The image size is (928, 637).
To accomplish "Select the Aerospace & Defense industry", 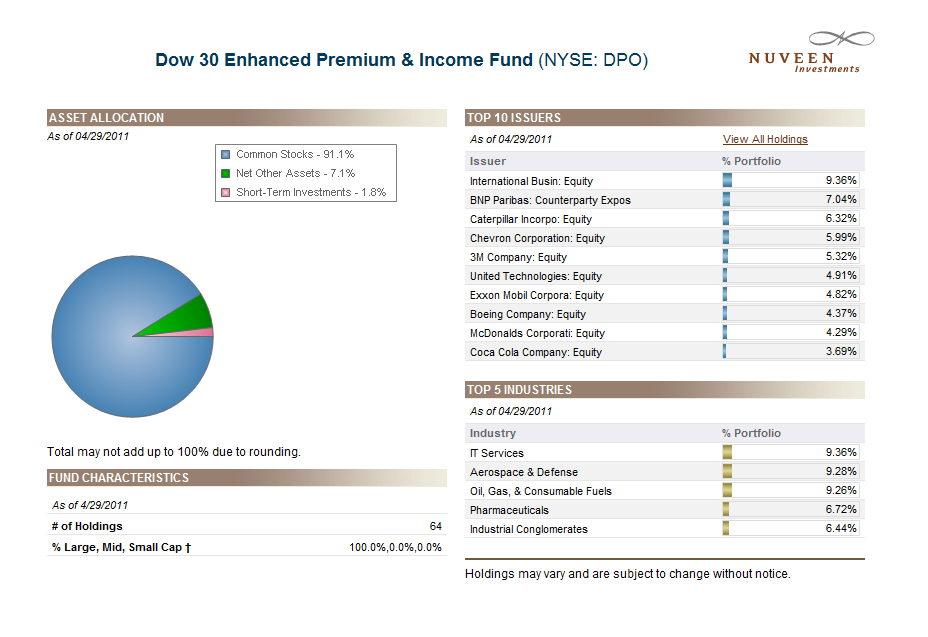I will [x=524, y=472].
